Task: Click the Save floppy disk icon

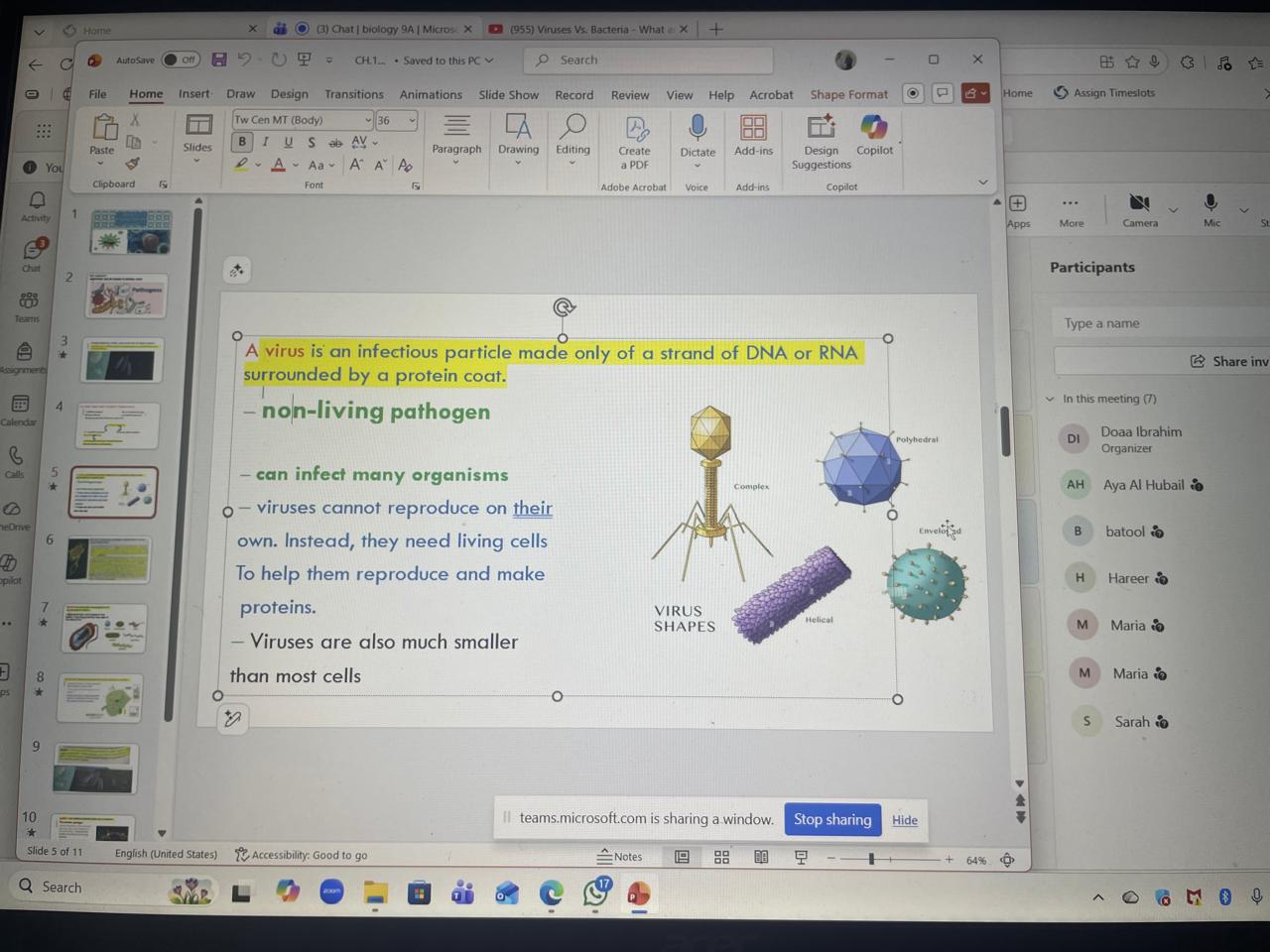Action: pos(219,60)
